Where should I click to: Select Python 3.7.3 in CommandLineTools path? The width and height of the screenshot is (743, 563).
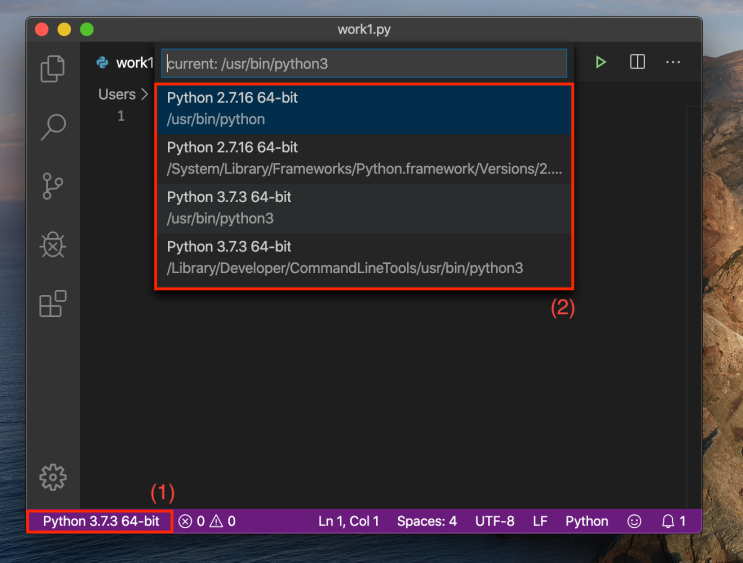coord(364,258)
